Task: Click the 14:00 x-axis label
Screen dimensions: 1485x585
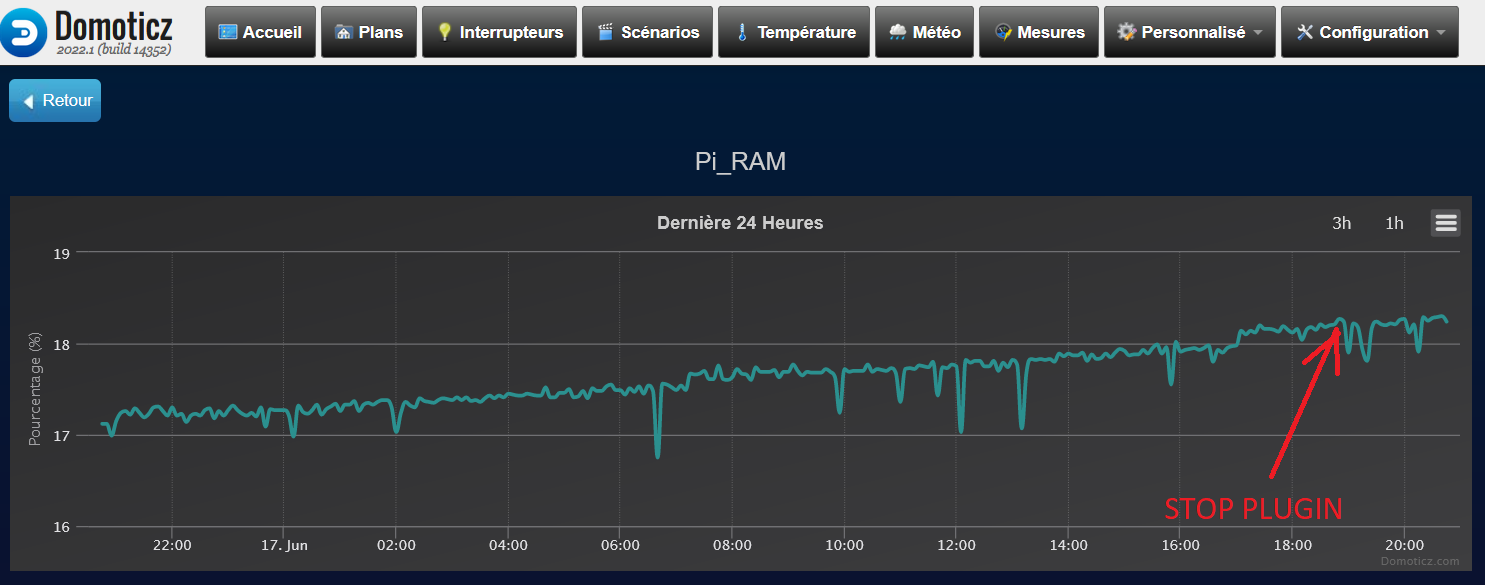Action: click(1069, 545)
